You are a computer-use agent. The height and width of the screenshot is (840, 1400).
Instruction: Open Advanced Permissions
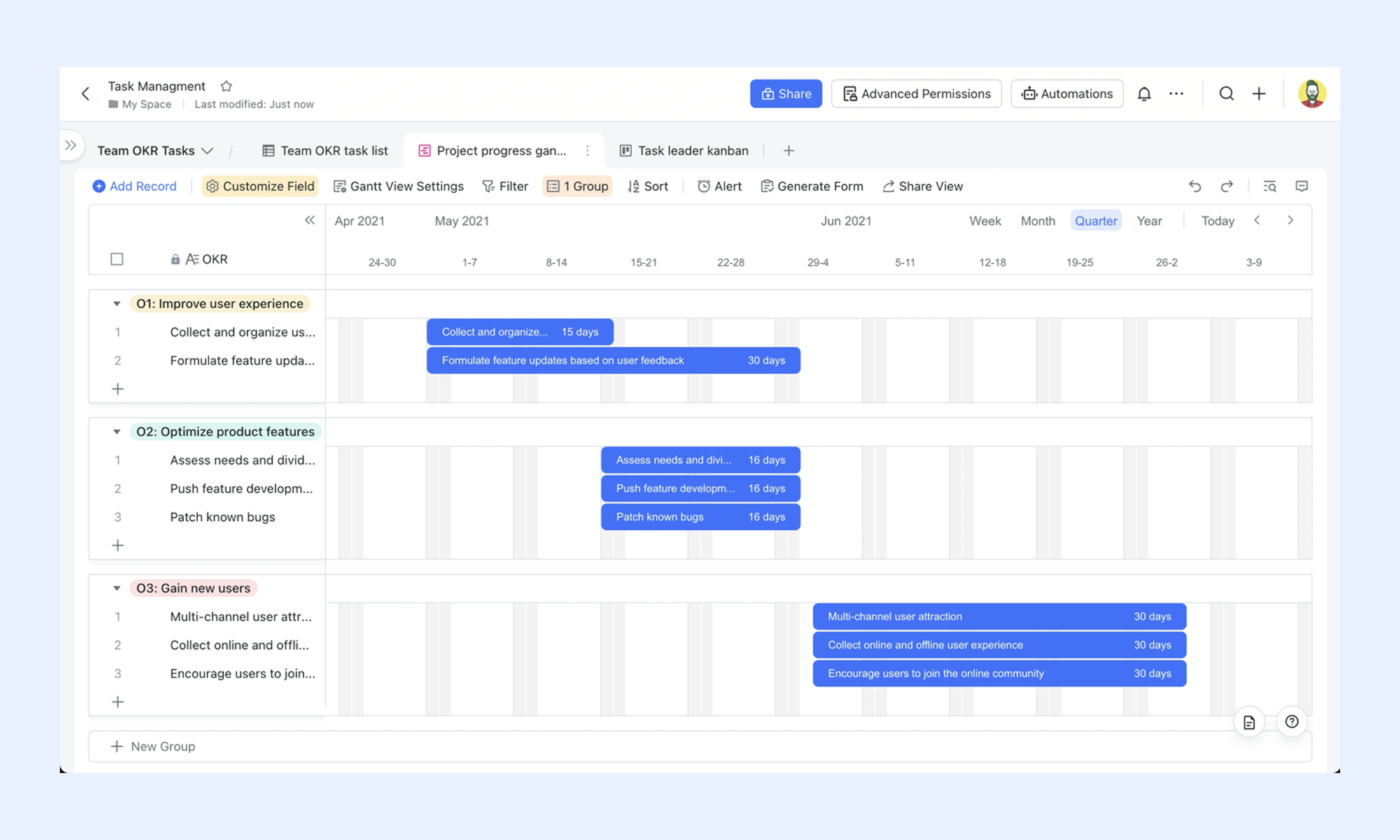[x=916, y=94]
